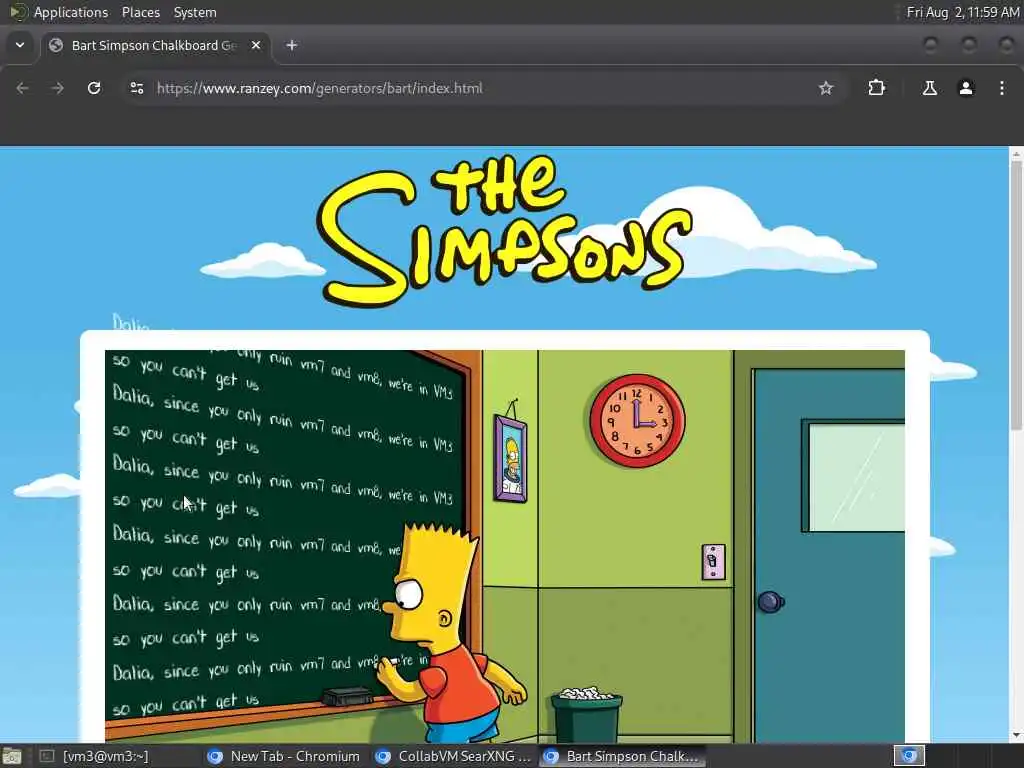The height and width of the screenshot is (768, 1024).
Task: Open the Chromium three-dot menu
Action: pos(1002,88)
